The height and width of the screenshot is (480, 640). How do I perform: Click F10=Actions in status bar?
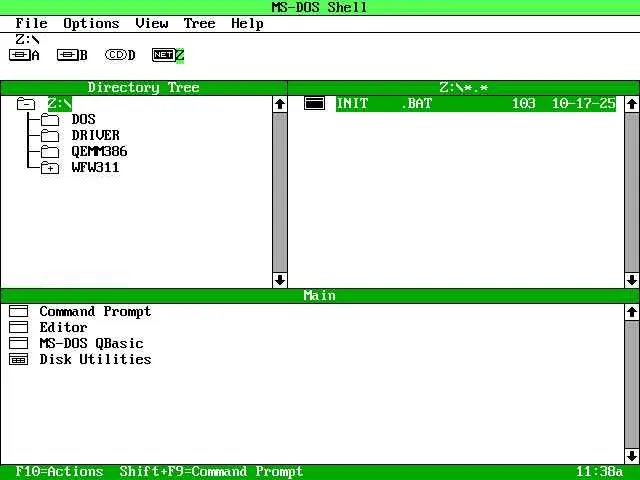pyautogui.click(x=59, y=471)
